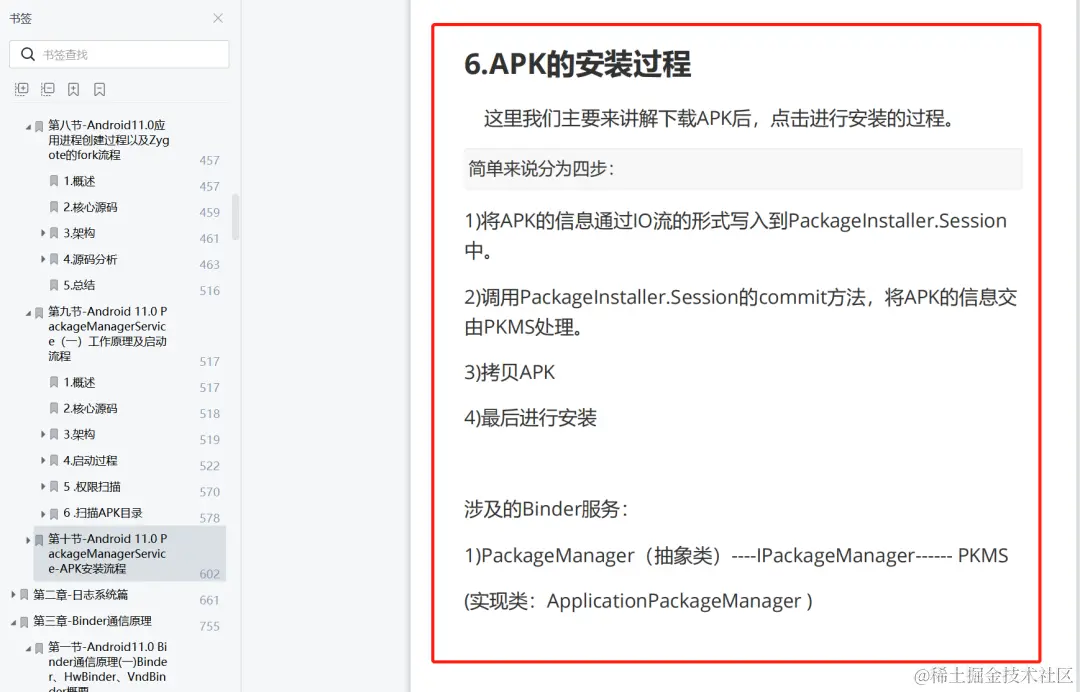
Task: Expand 3.架构 on page 519
Action: (x=43, y=434)
